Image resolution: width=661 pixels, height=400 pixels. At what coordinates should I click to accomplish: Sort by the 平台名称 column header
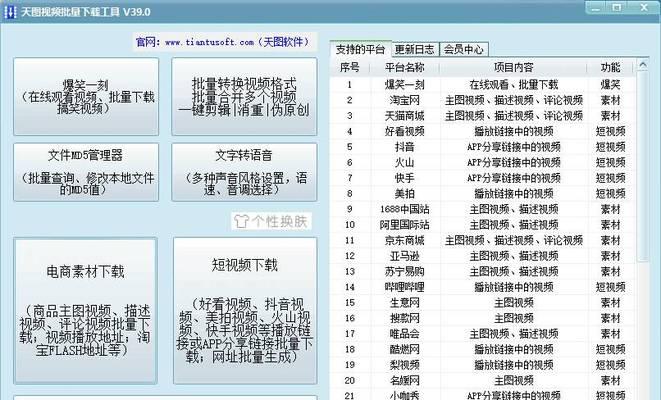[405, 67]
